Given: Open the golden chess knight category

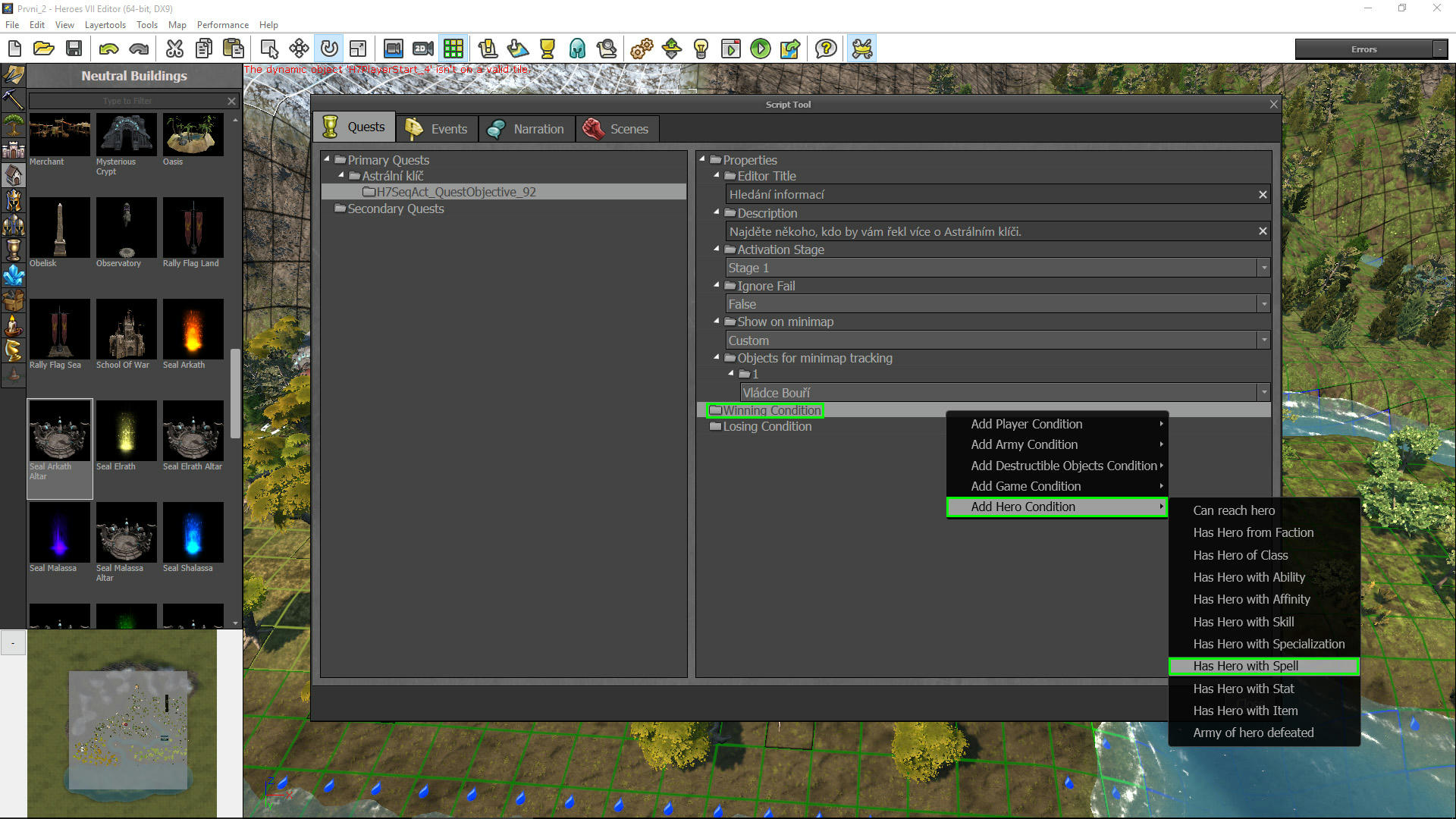Looking at the screenshot, I should tap(14, 350).
